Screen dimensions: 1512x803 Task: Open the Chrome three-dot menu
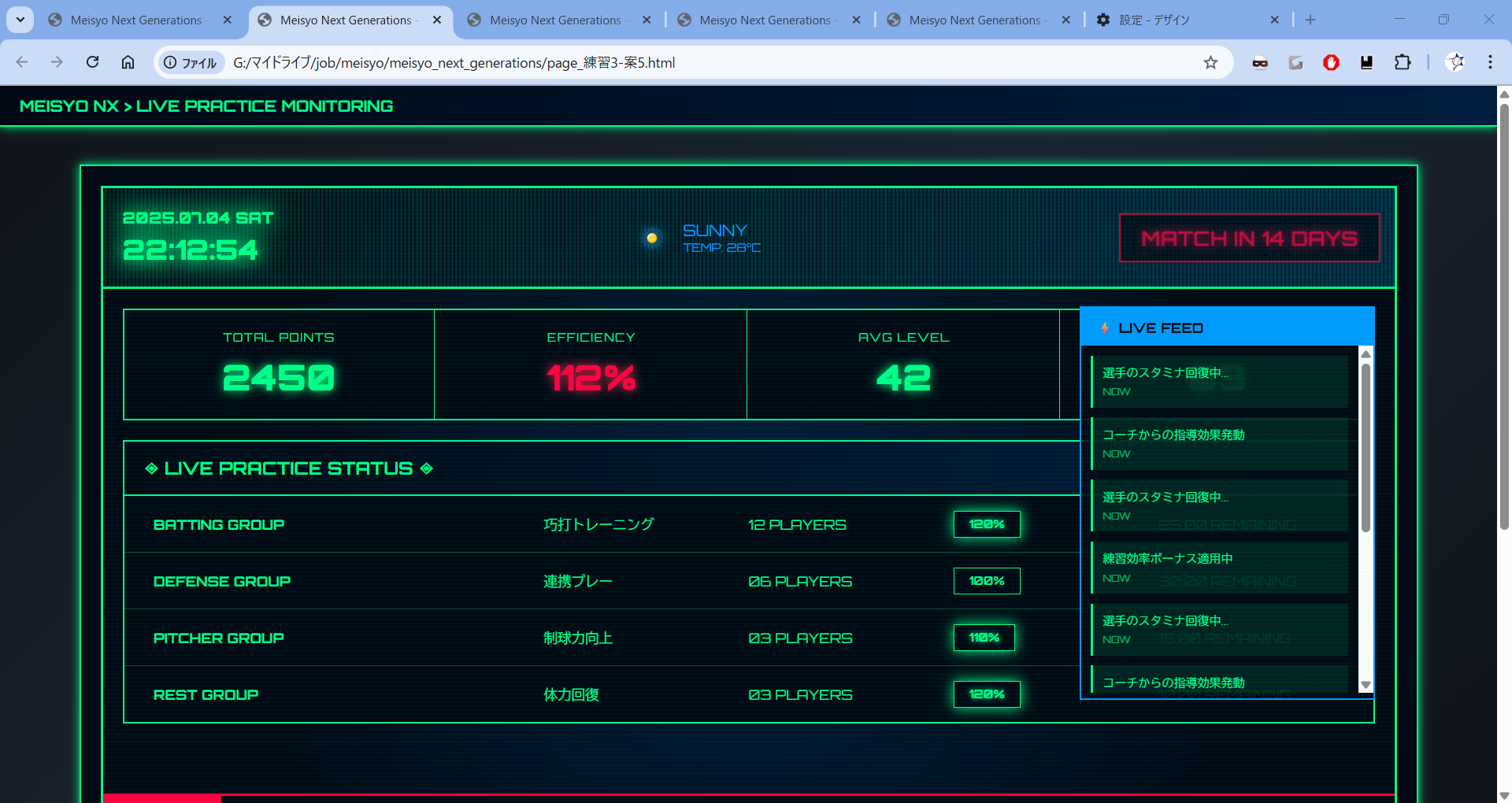pyautogui.click(x=1490, y=62)
